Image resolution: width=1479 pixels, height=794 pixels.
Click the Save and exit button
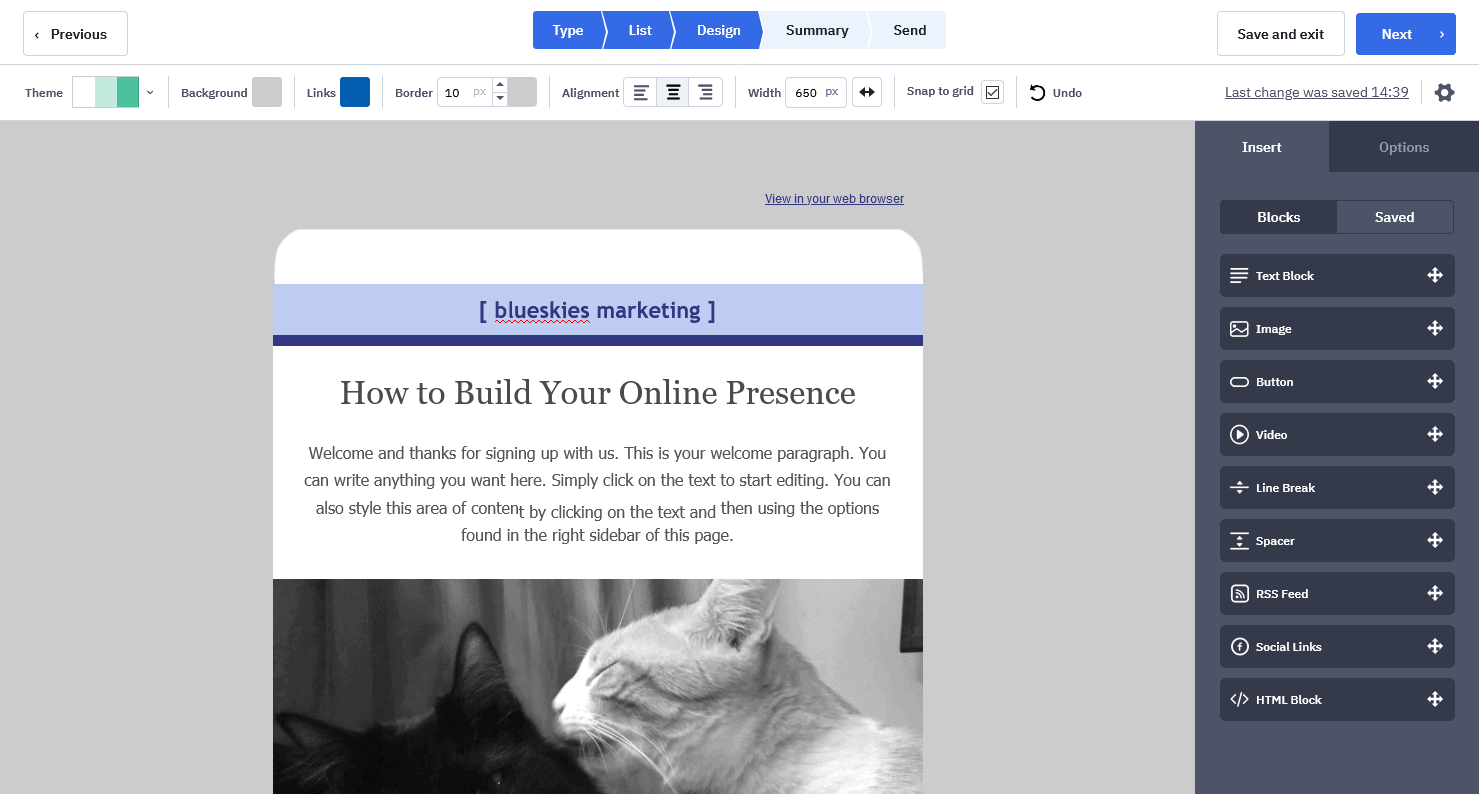[1280, 34]
